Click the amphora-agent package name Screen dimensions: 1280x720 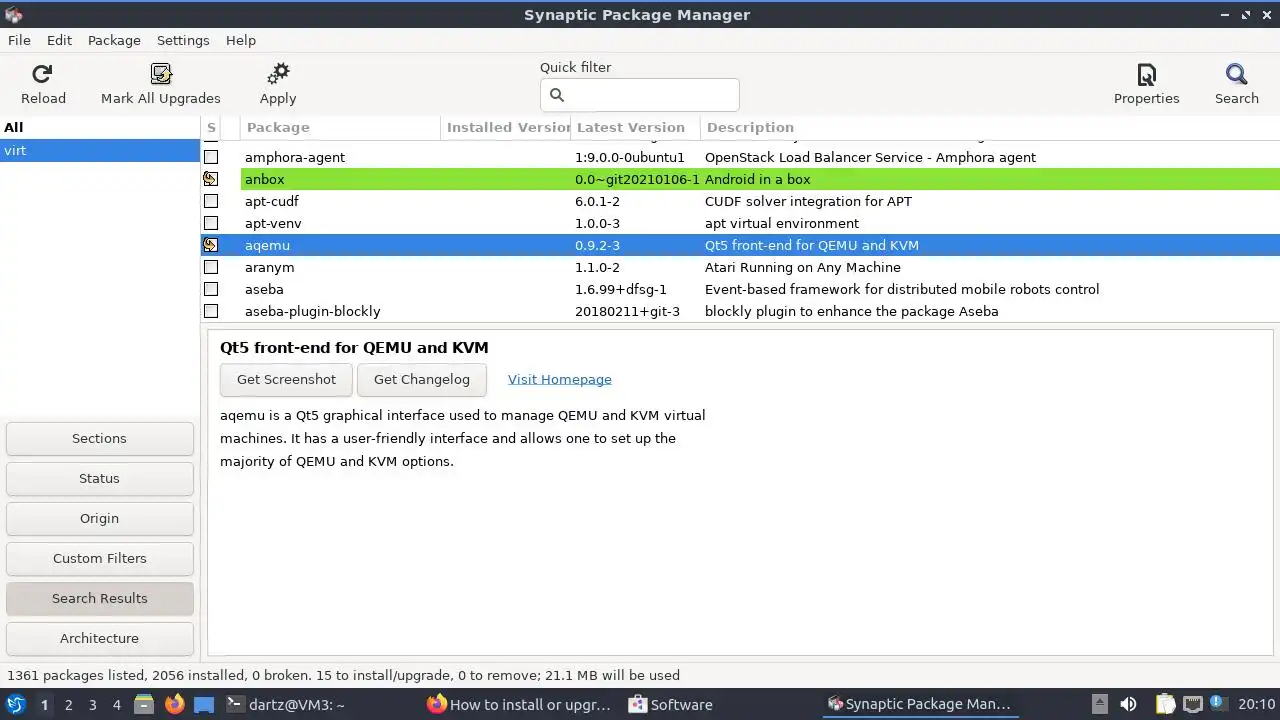coord(295,157)
